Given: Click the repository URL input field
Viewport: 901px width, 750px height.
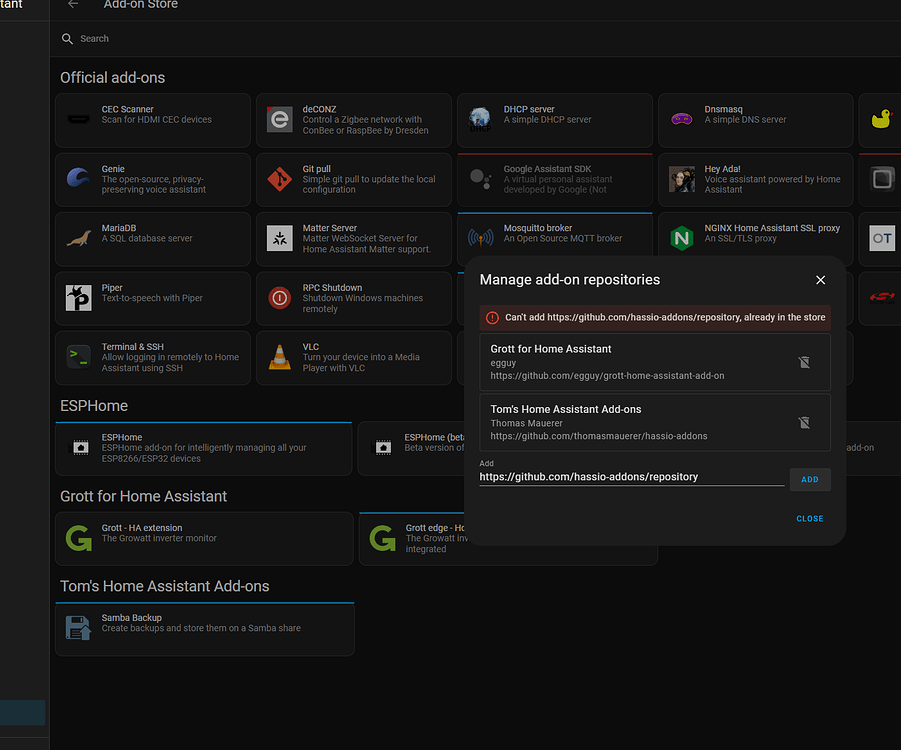Looking at the screenshot, I should click(630, 477).
